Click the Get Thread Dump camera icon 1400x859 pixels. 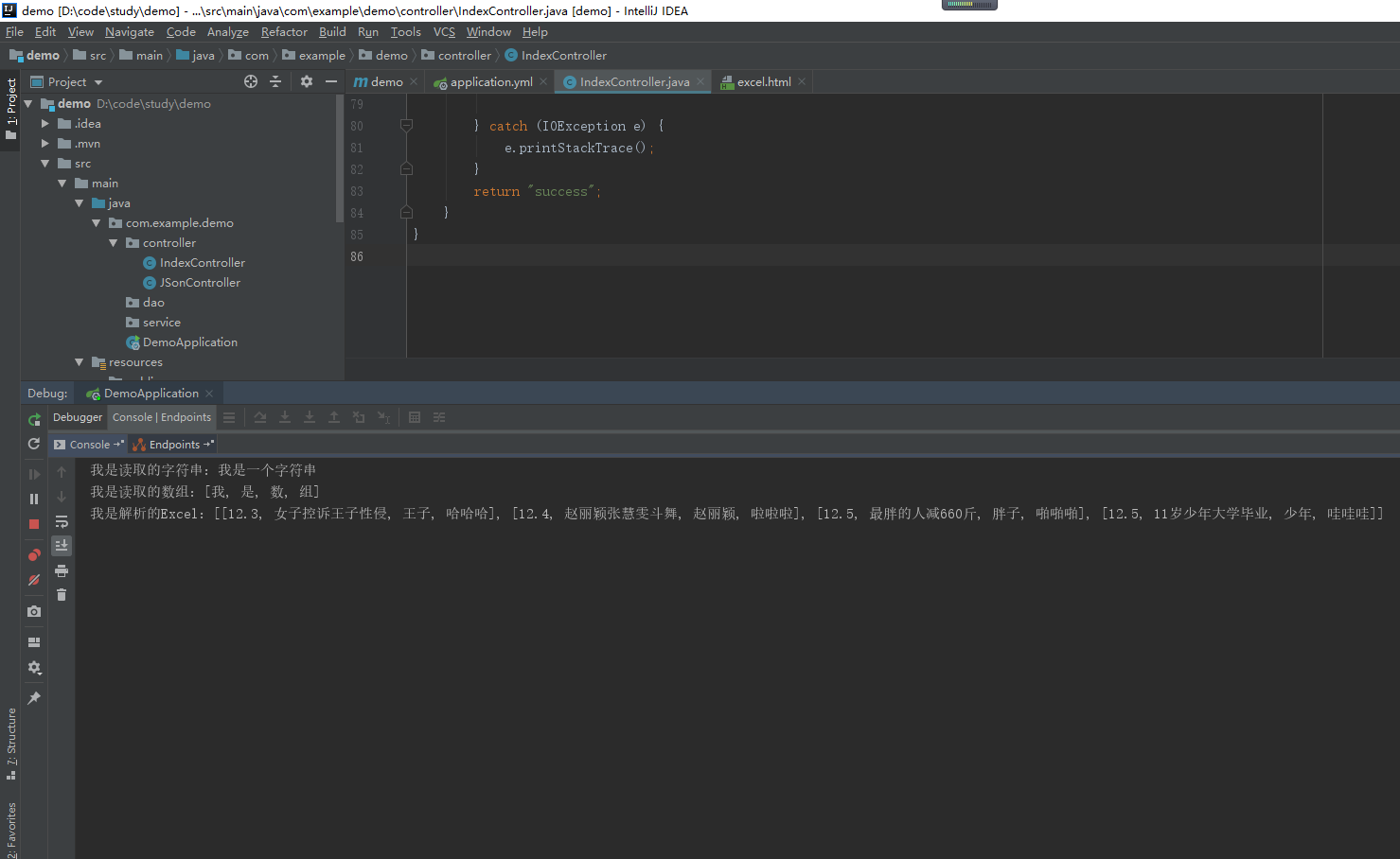[33, 611]
